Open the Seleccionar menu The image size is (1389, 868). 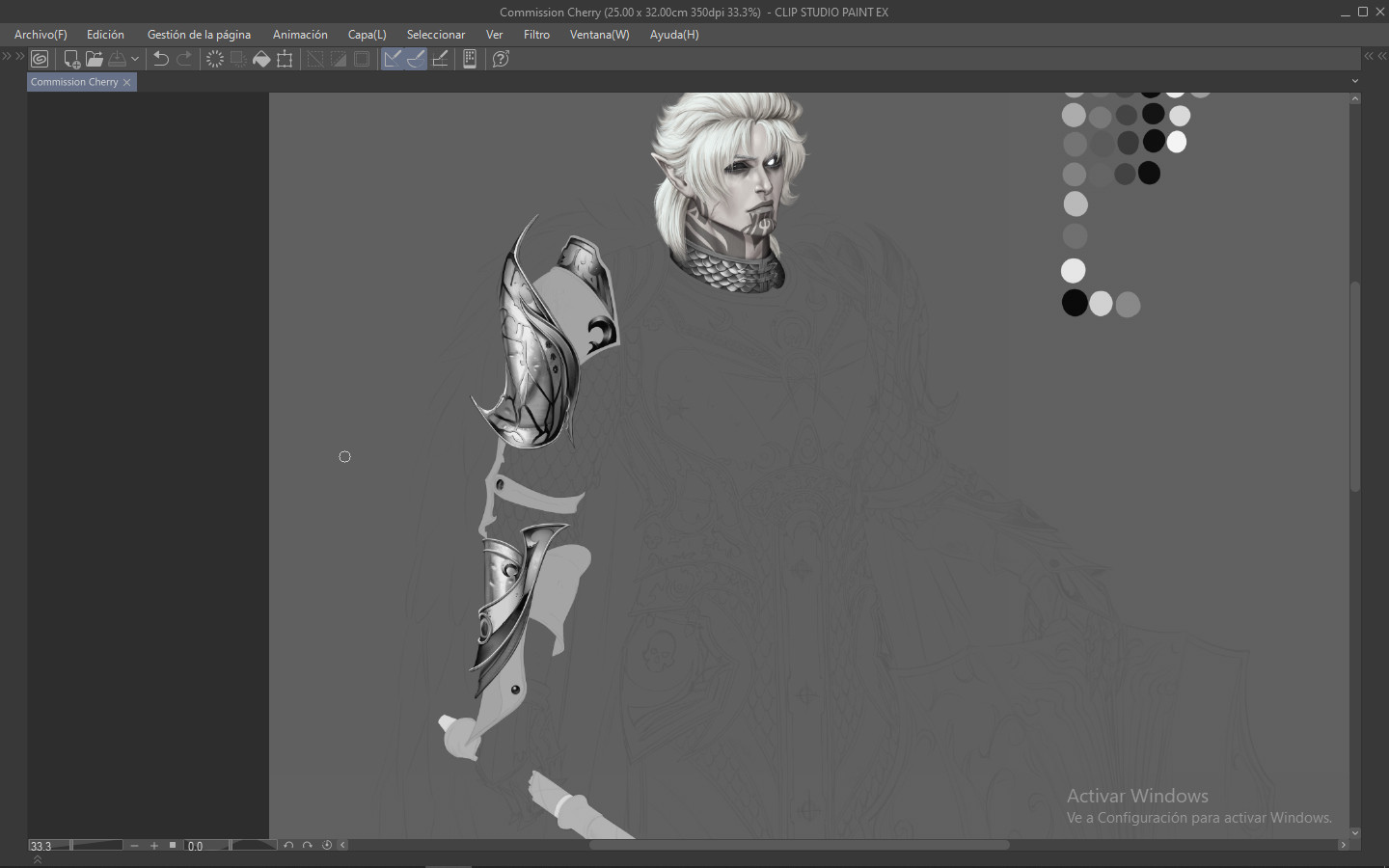click(x=436, y=35)
